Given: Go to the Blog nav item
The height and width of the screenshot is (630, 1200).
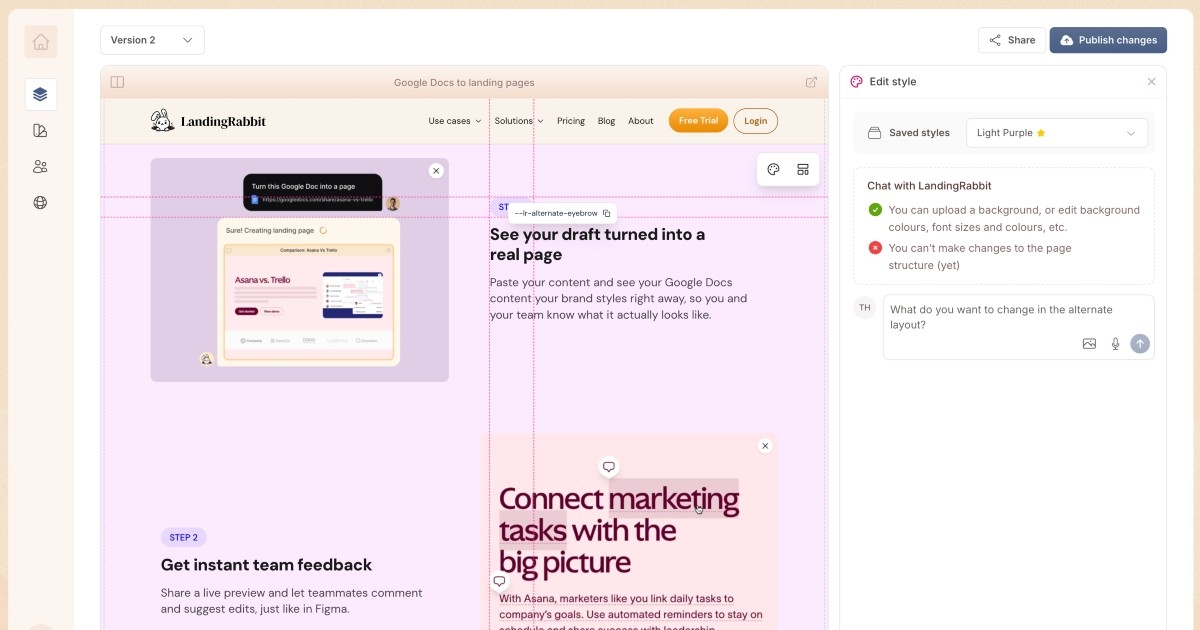Looking at the screenshot, I should (x=606, y=121).
